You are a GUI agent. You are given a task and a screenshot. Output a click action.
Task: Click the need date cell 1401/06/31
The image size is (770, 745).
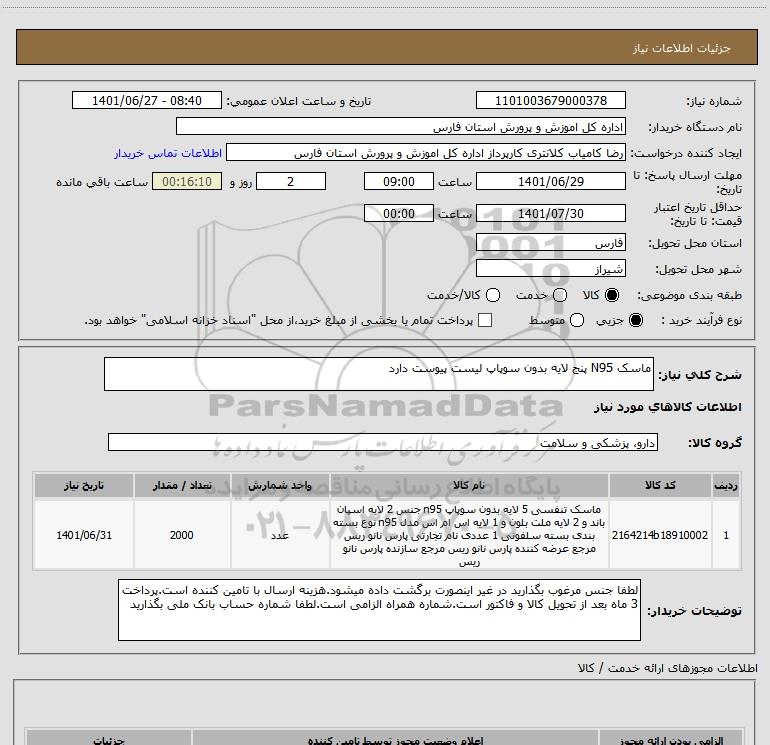(83, 535)
